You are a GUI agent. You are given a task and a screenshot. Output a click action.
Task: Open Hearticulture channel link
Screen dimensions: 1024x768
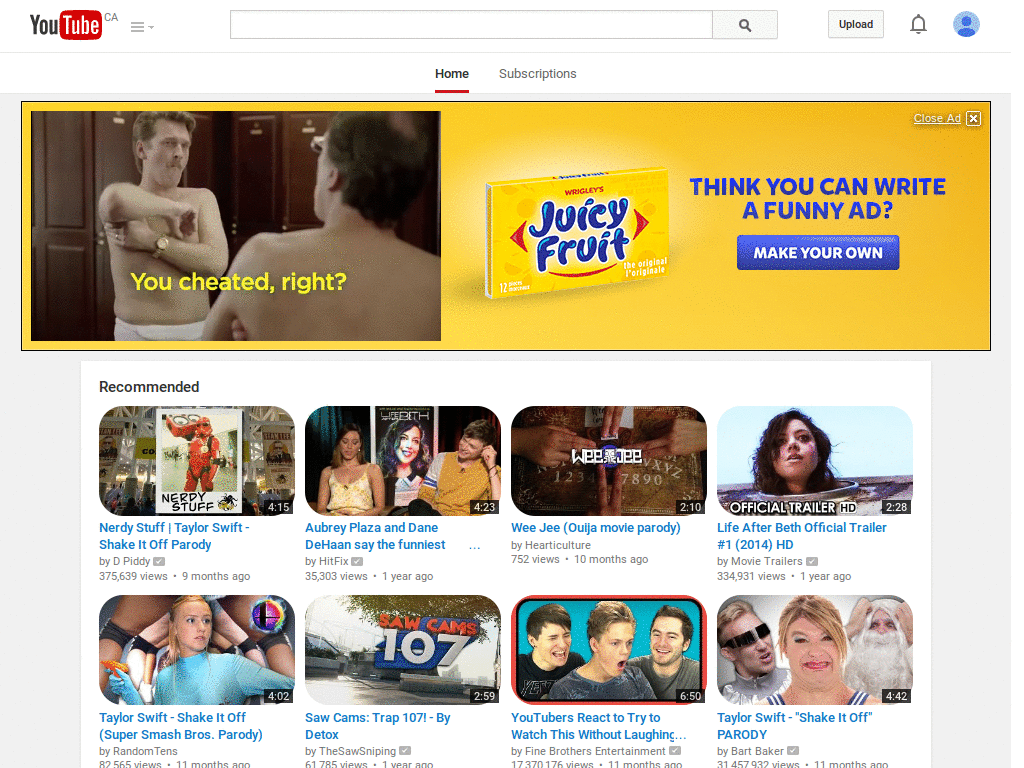[558, 545]
